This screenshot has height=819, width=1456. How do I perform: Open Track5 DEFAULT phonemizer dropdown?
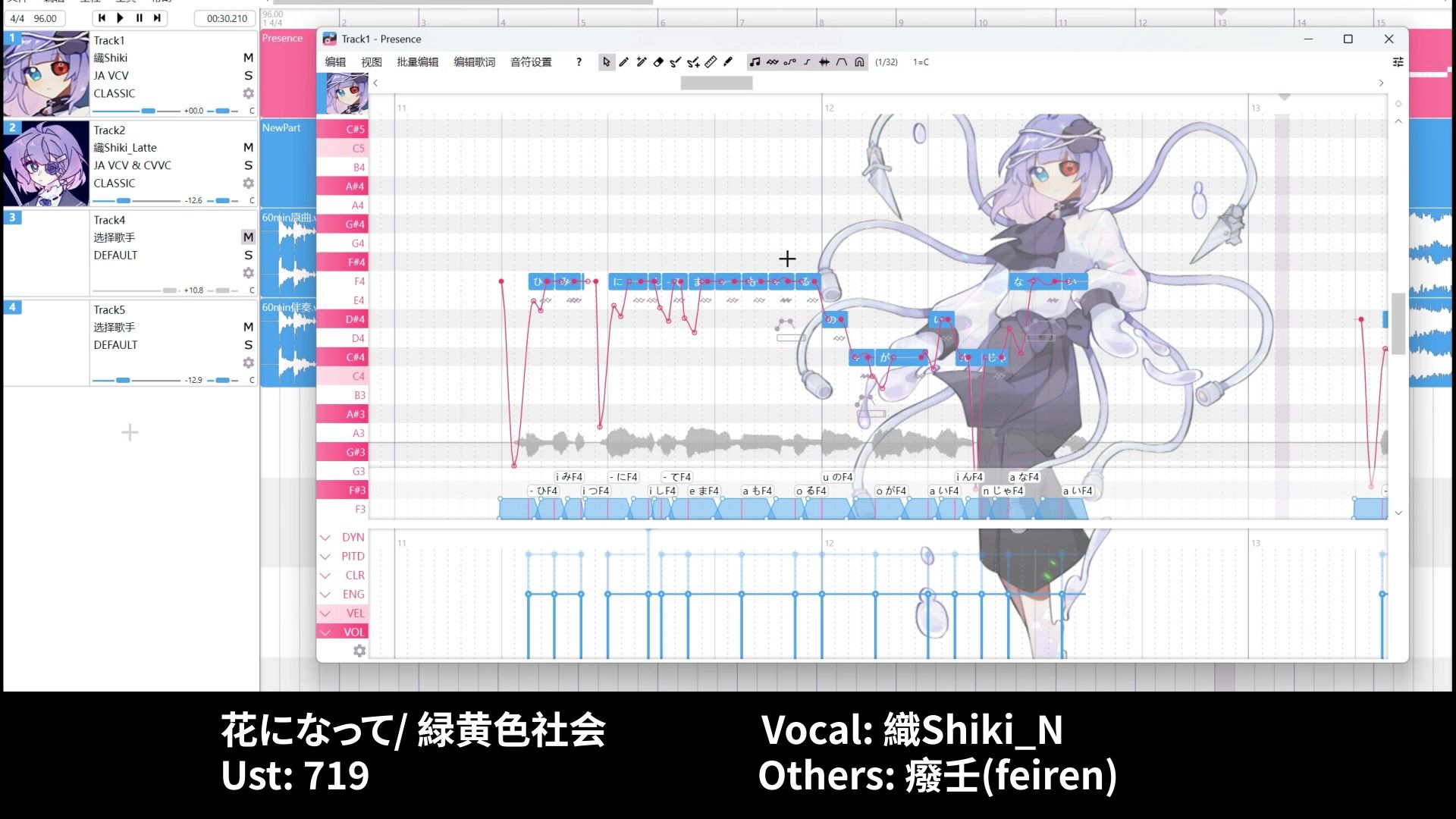116,345
